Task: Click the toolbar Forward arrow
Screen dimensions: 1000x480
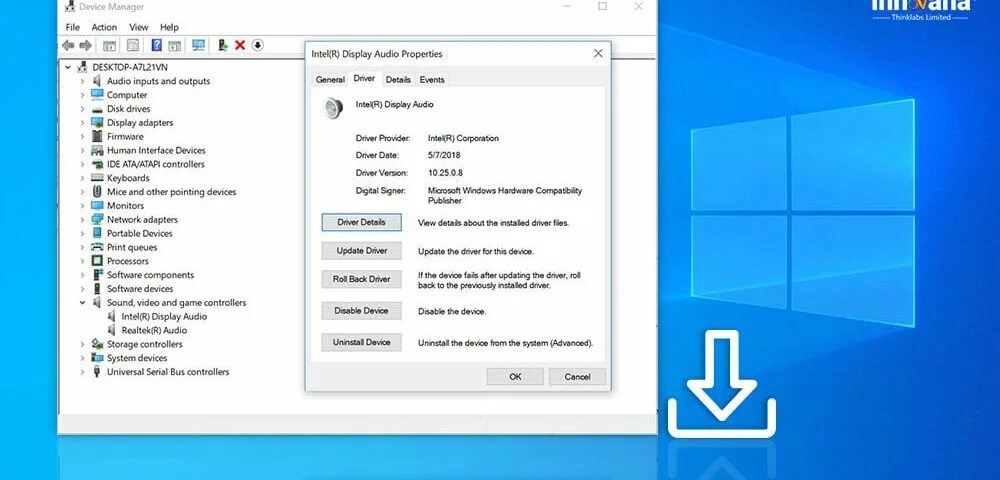Action: coord(85,45)
